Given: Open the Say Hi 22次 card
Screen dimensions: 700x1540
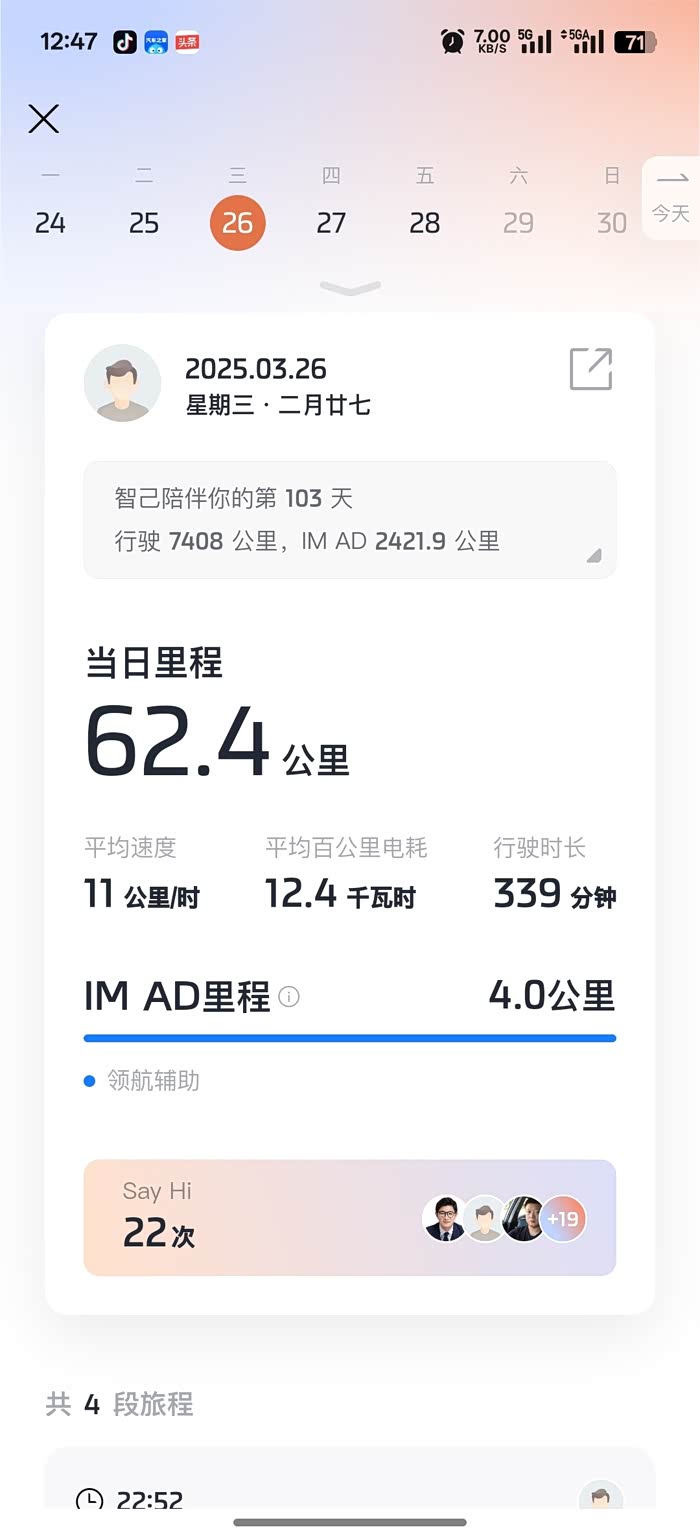Looking at the screenshot, I should click(350, 1217).
